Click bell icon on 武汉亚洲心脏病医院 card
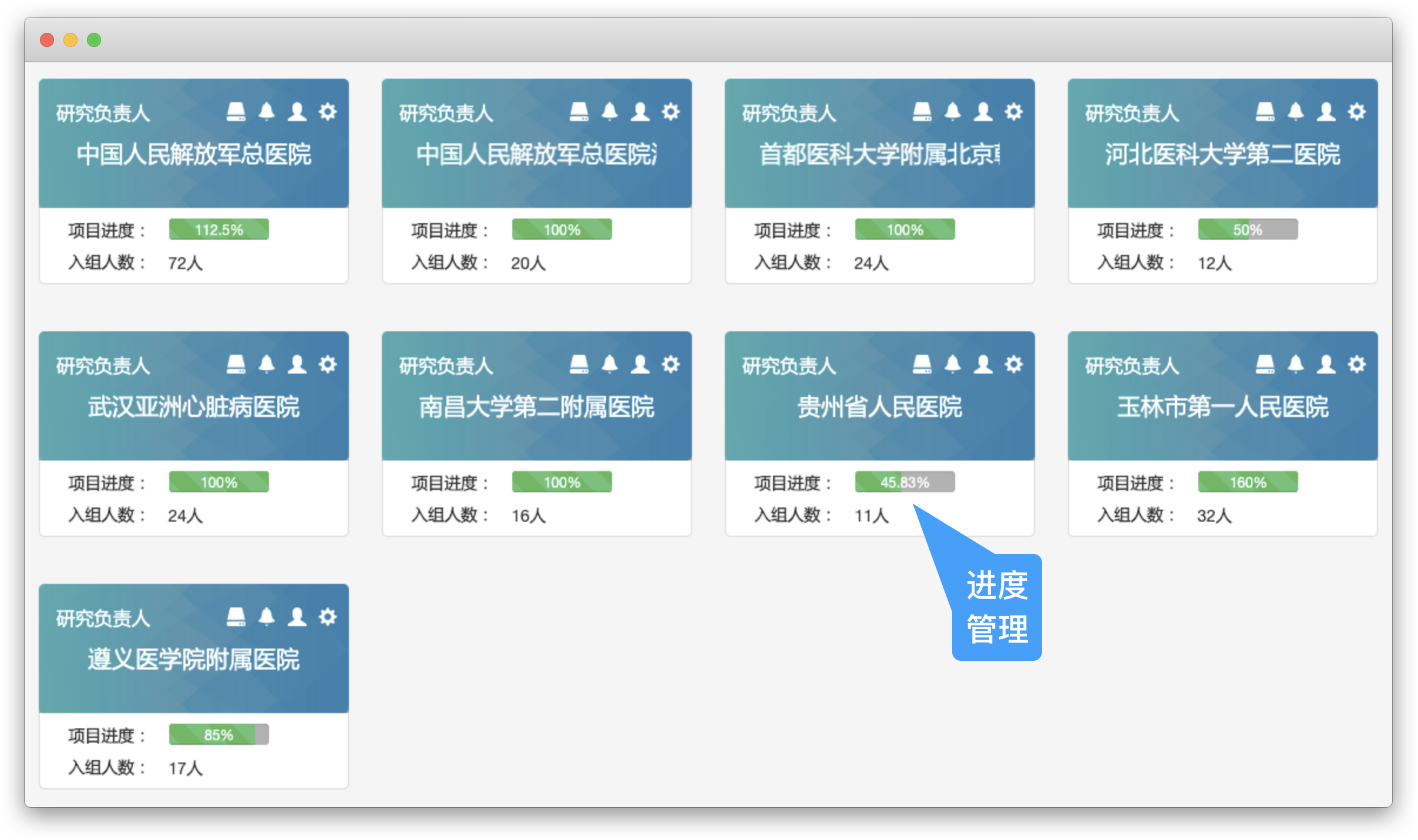 point(267,364)
